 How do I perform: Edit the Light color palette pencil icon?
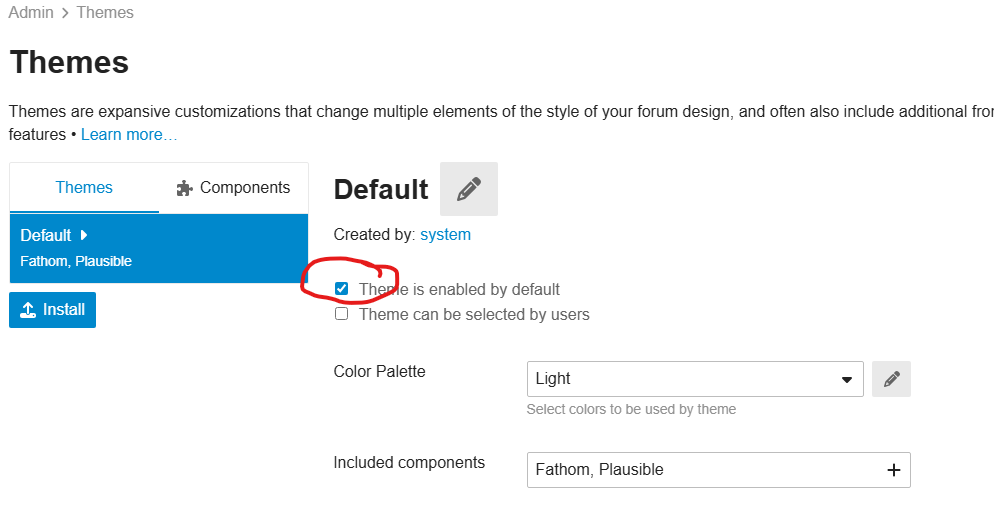(891, 379)
